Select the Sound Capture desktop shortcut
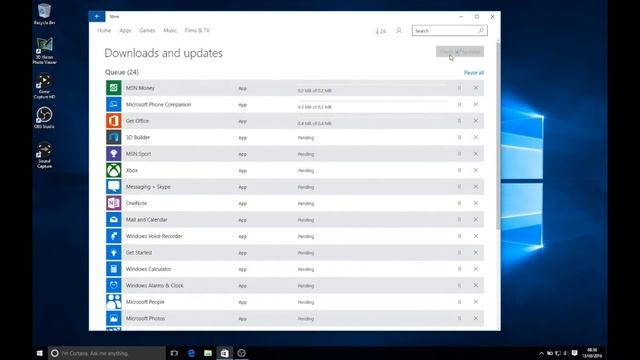Screen dimensions: 640x360 (x=44, y=156)
